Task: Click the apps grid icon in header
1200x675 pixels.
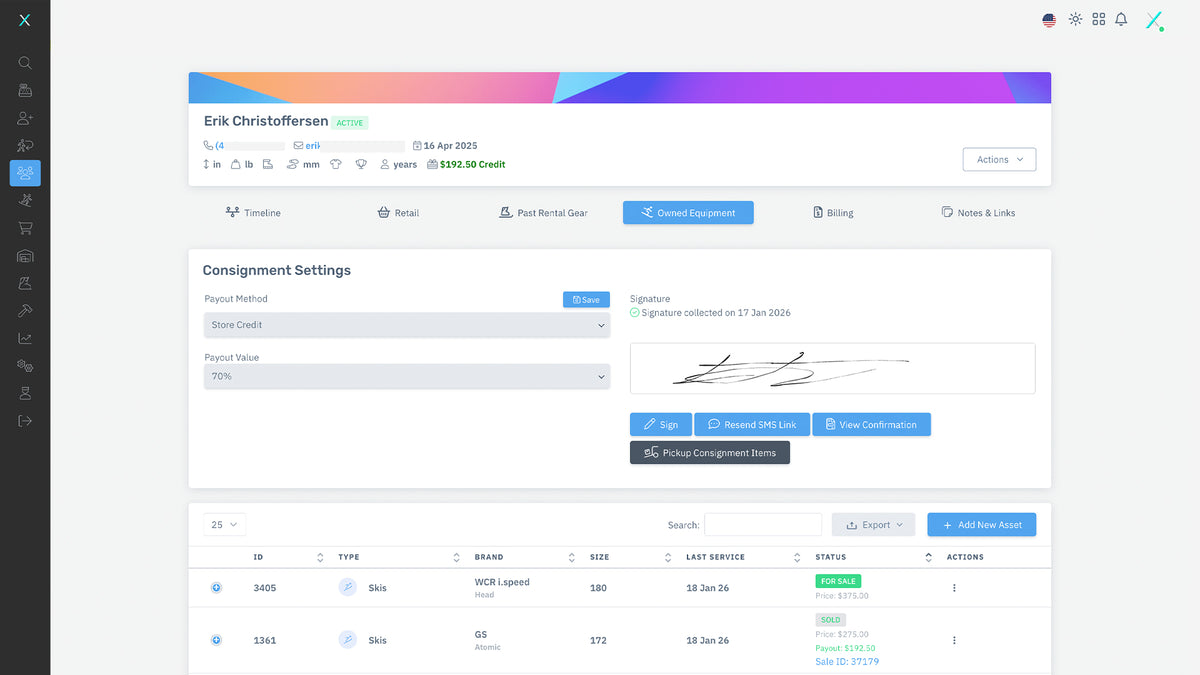Action: (1098, 19)
